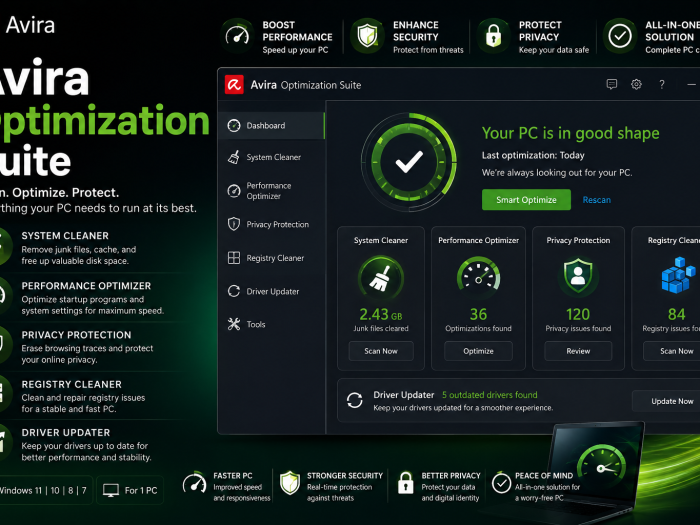This screenshot has width=700, height=525.
Task: Open Performance Optimizer sidebar item
Action: tap(271, 191)
